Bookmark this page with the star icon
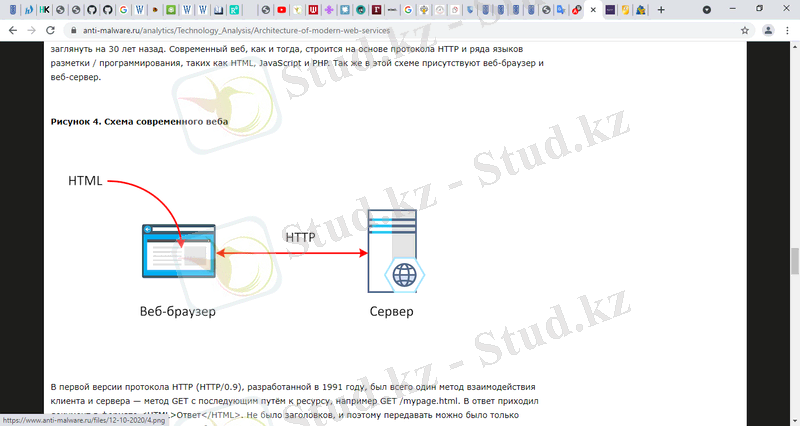Image resolution: width=800 pixels, height=426 pixels. (745, 31)
